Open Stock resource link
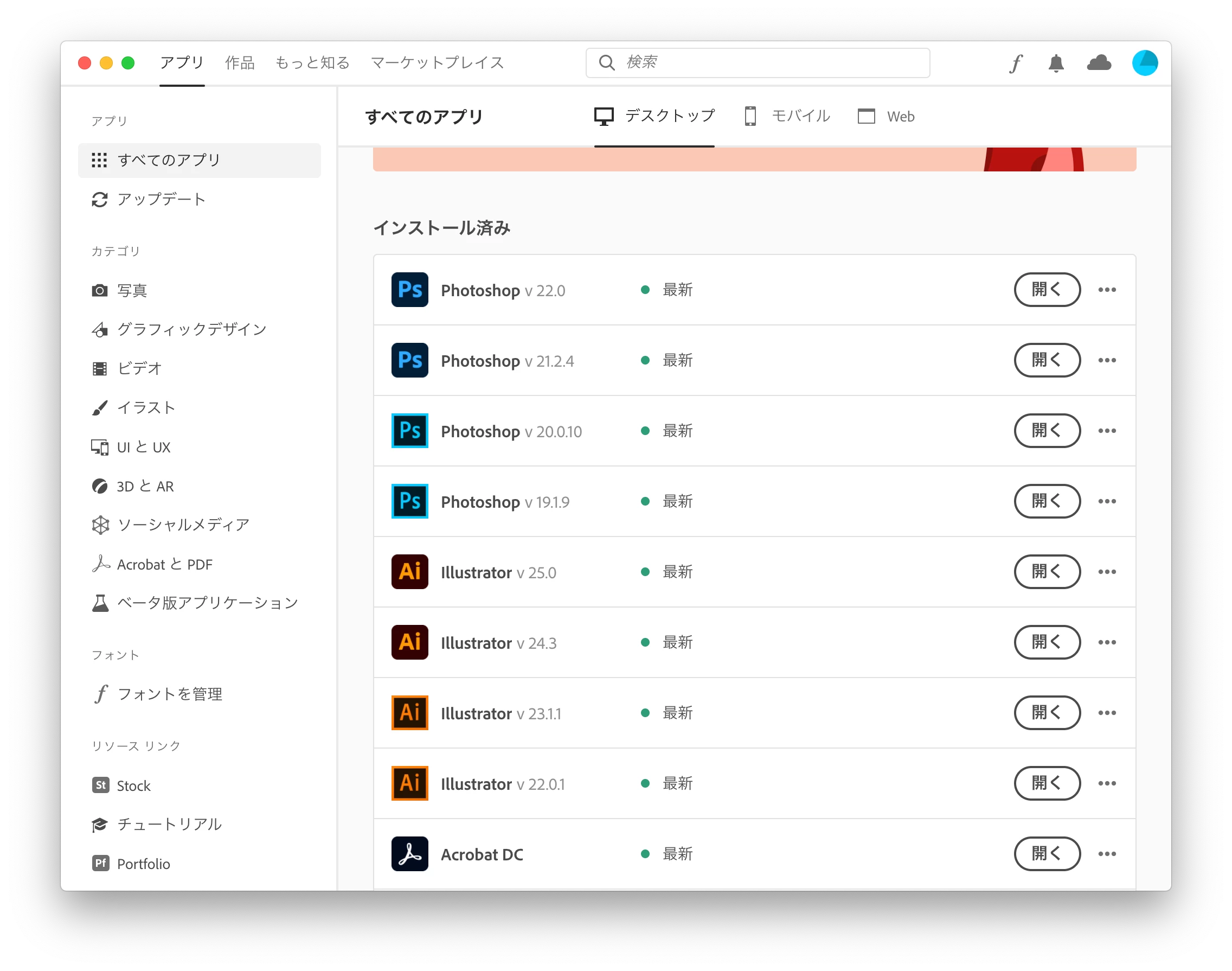 click(x=133, y=785)
